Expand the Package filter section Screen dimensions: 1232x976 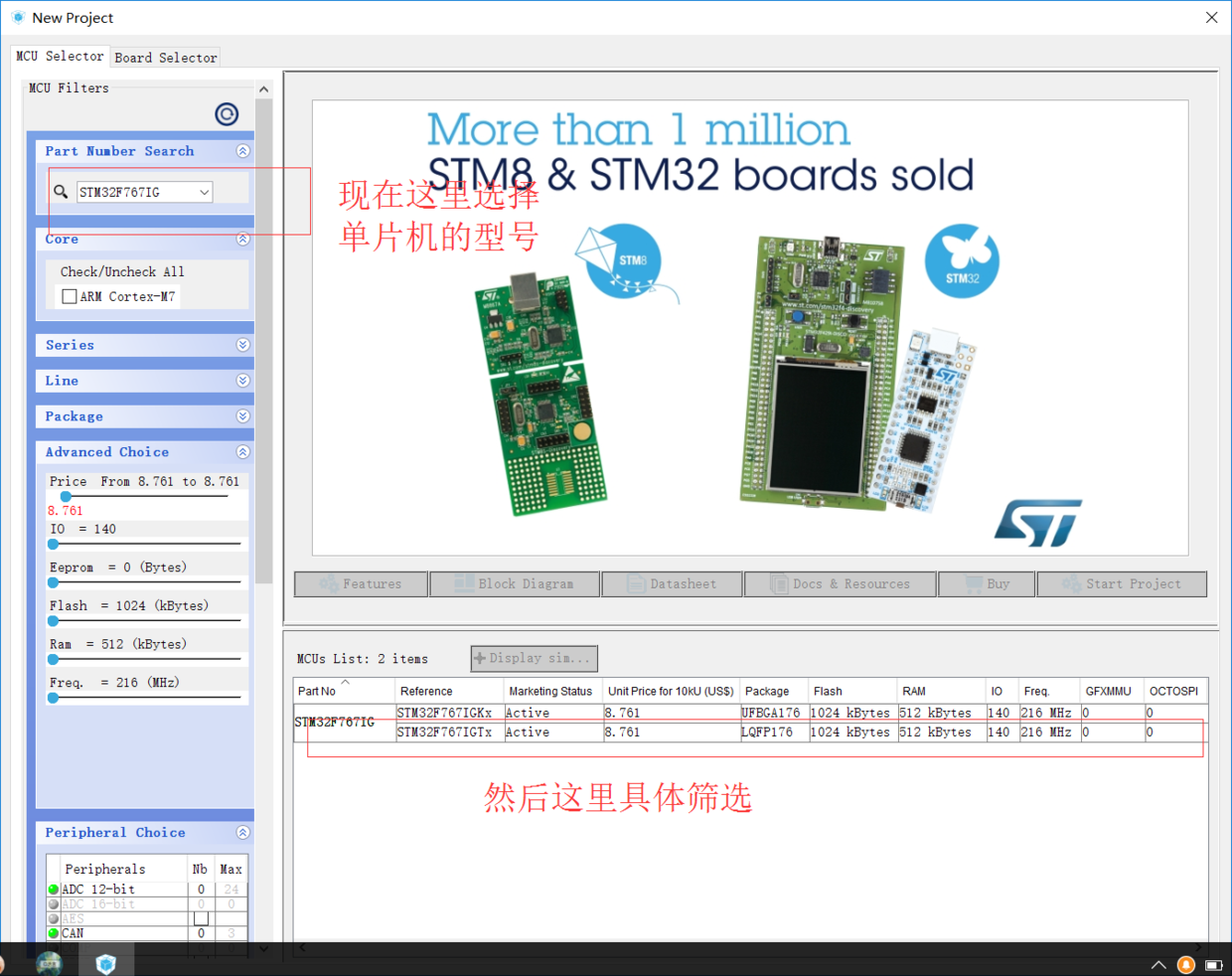click(x=242, y=416)
